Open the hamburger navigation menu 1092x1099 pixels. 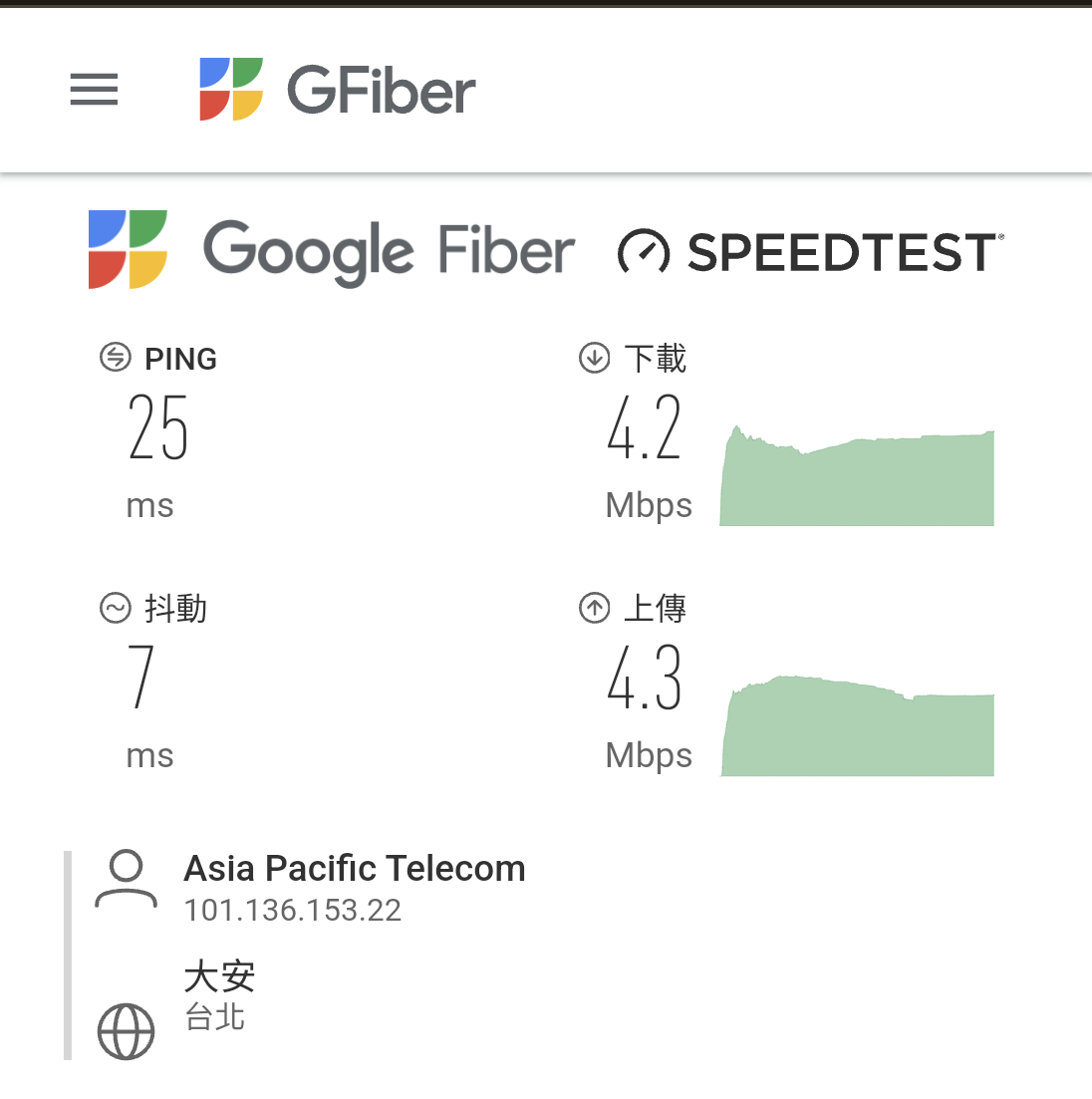[94, 90]
